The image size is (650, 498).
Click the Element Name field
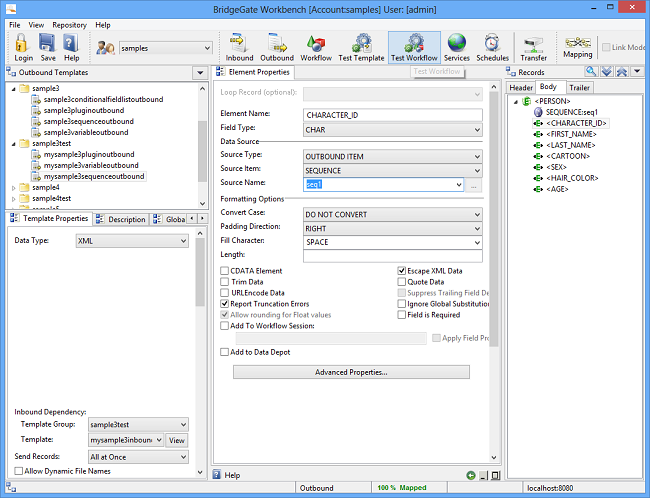pos(393,115)
